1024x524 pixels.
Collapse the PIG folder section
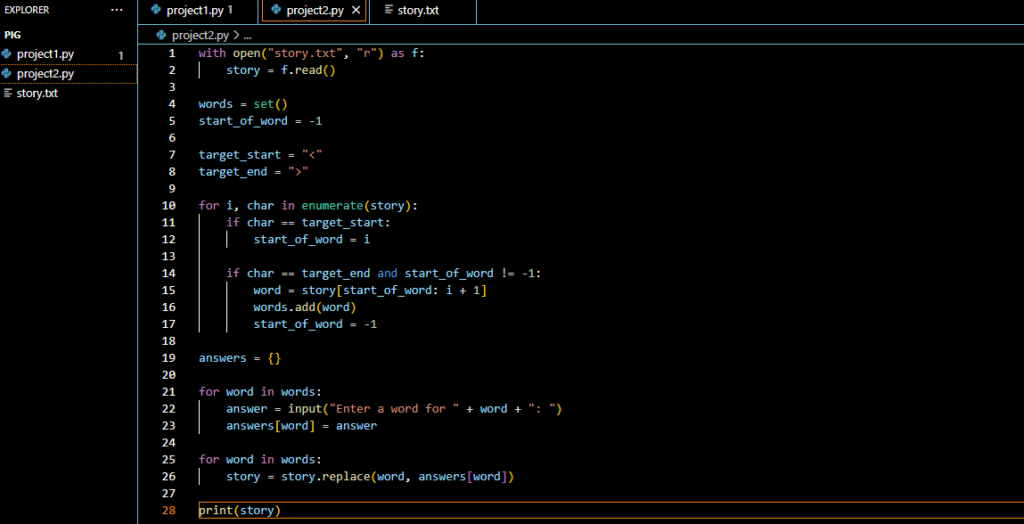pos(12,34)
